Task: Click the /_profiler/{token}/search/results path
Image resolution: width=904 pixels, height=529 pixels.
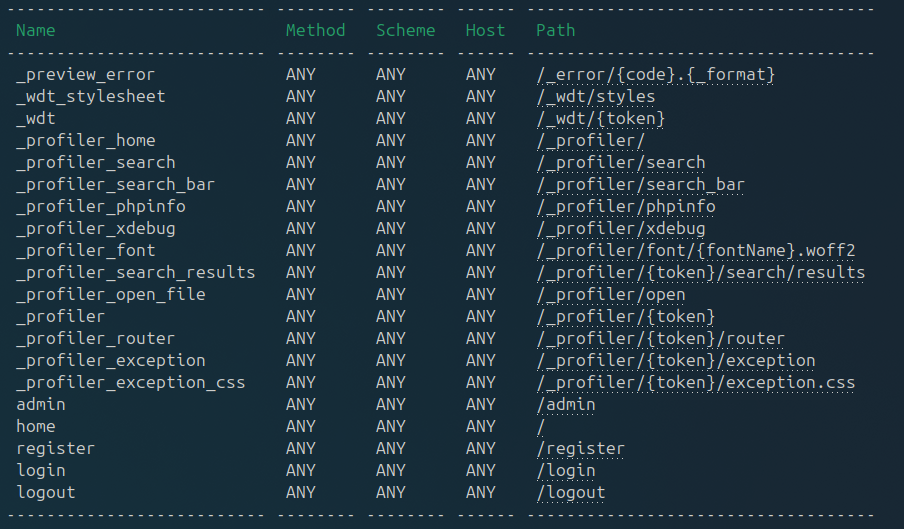Action: point(700,273)
